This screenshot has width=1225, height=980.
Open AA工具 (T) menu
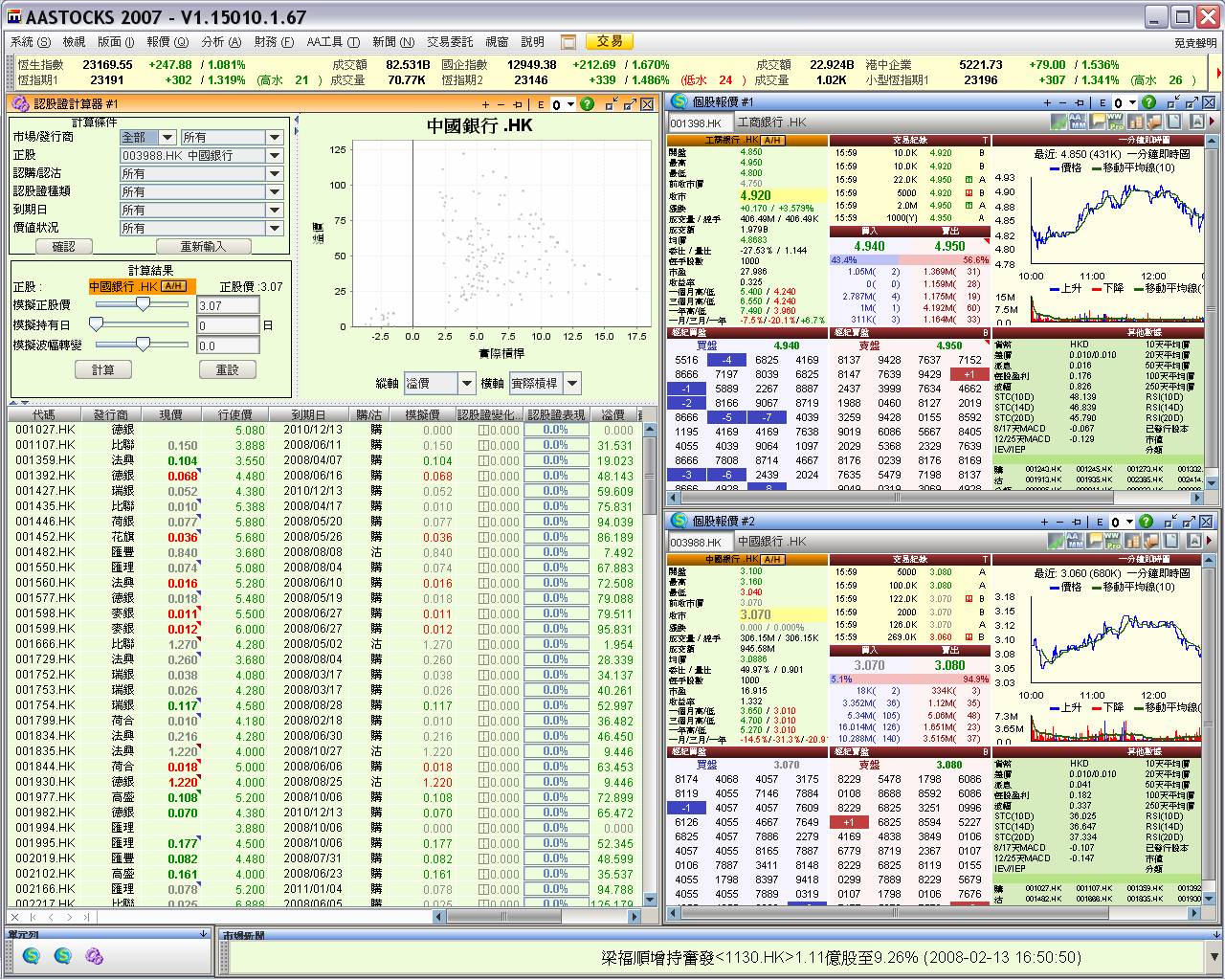pyautogui.click(x=333, y=42)
